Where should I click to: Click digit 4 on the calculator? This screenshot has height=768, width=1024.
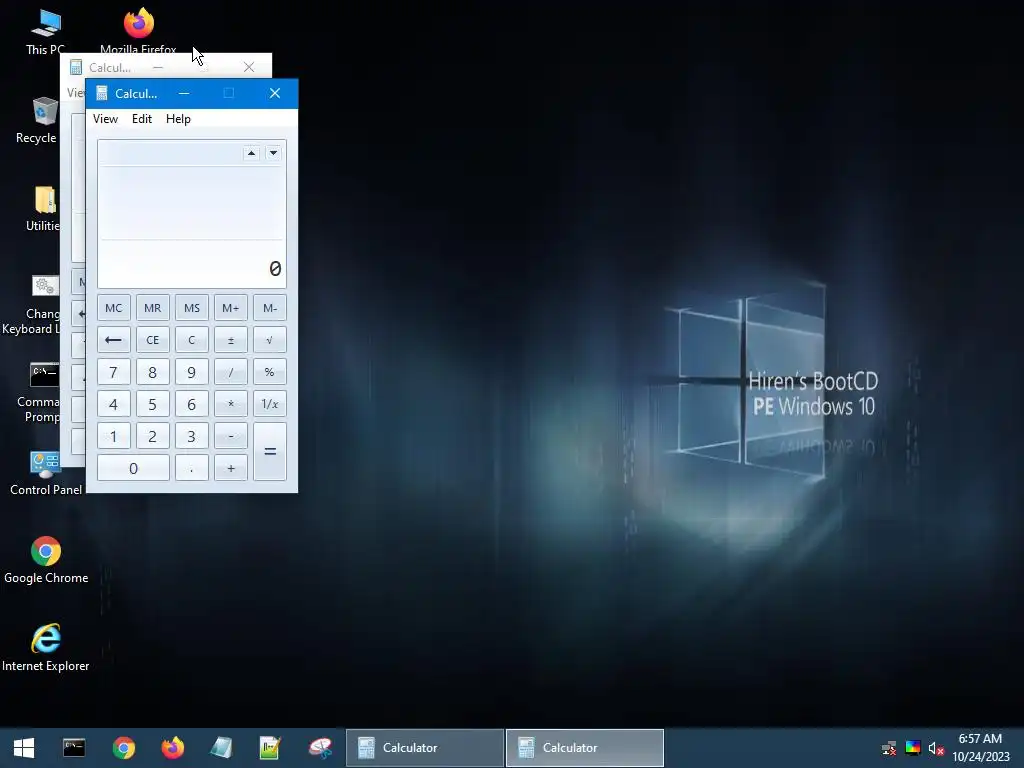click(114, 404)
